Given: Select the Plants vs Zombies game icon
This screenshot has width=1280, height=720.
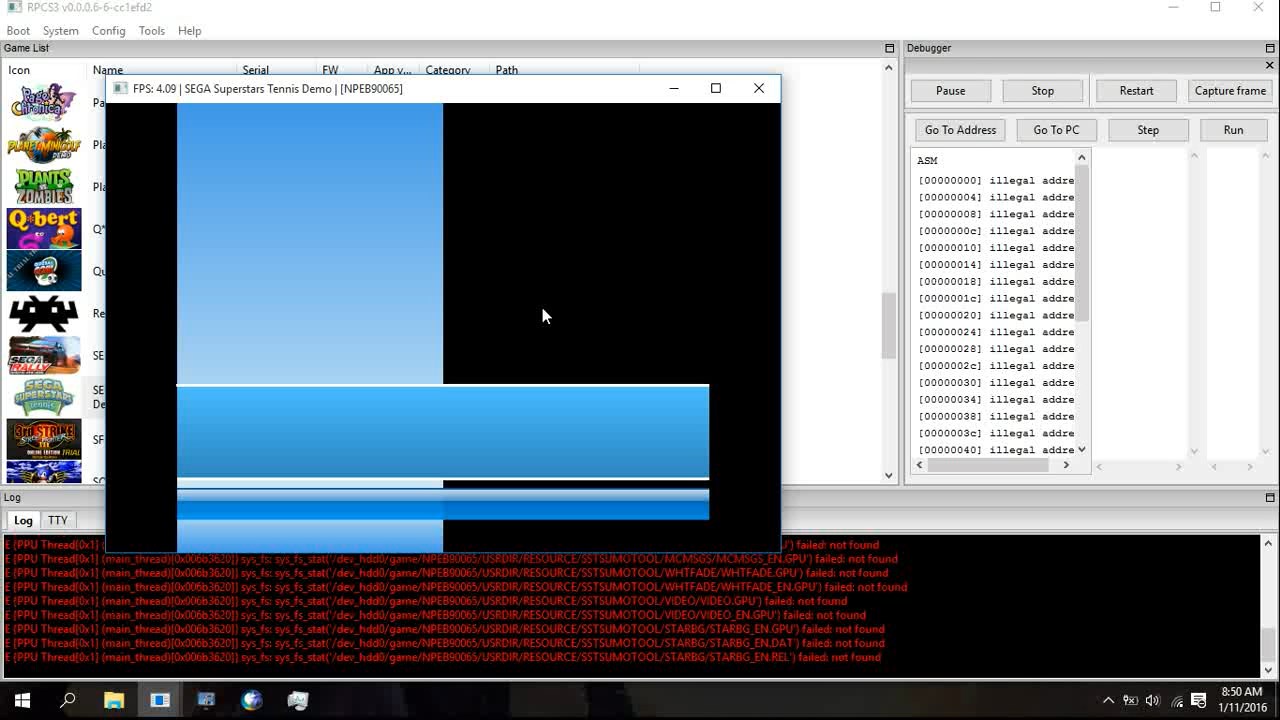Looking at the screenshot, I should coord(44,186).
